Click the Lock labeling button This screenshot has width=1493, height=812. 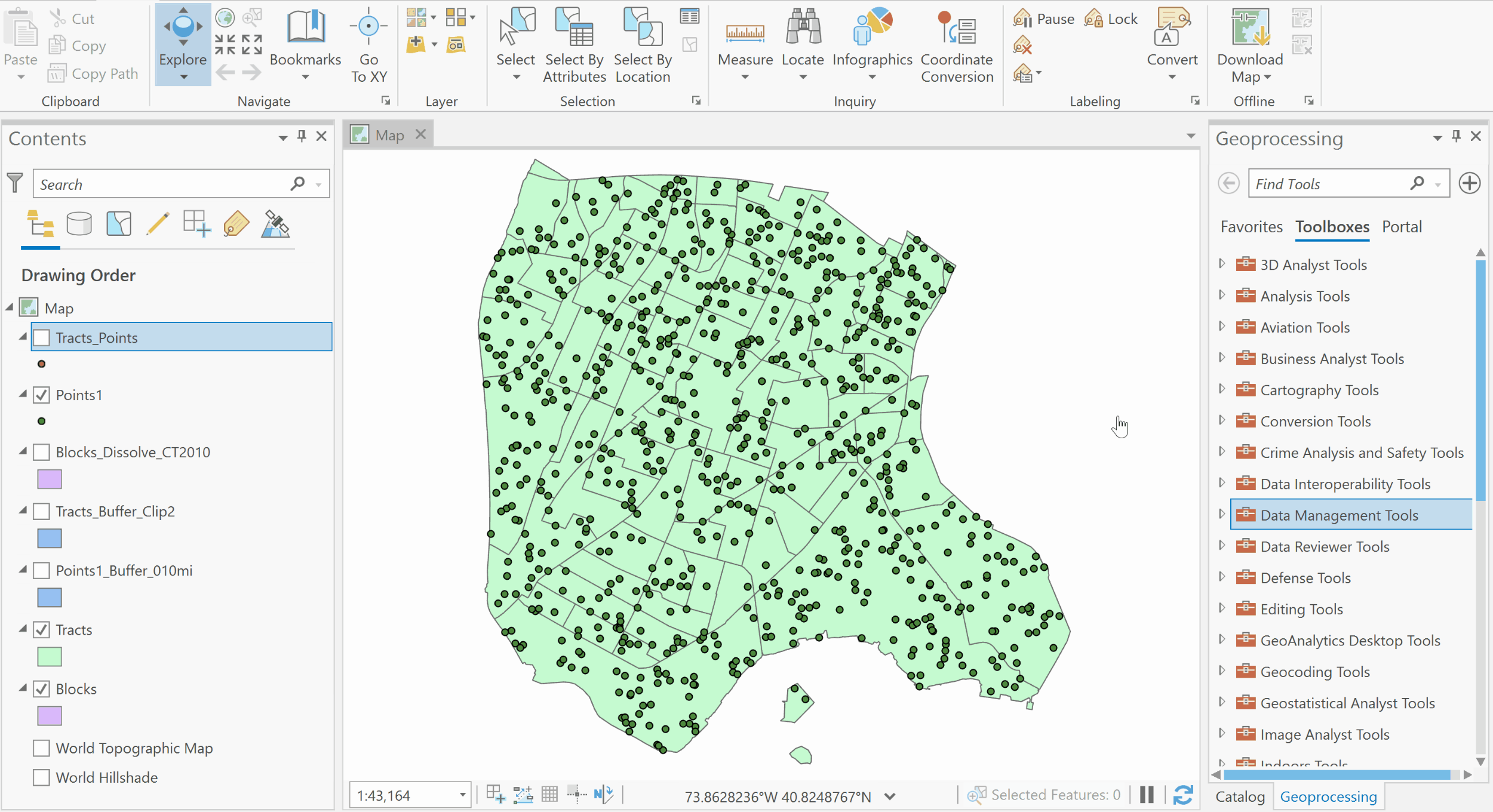(x=1111, y=19)
